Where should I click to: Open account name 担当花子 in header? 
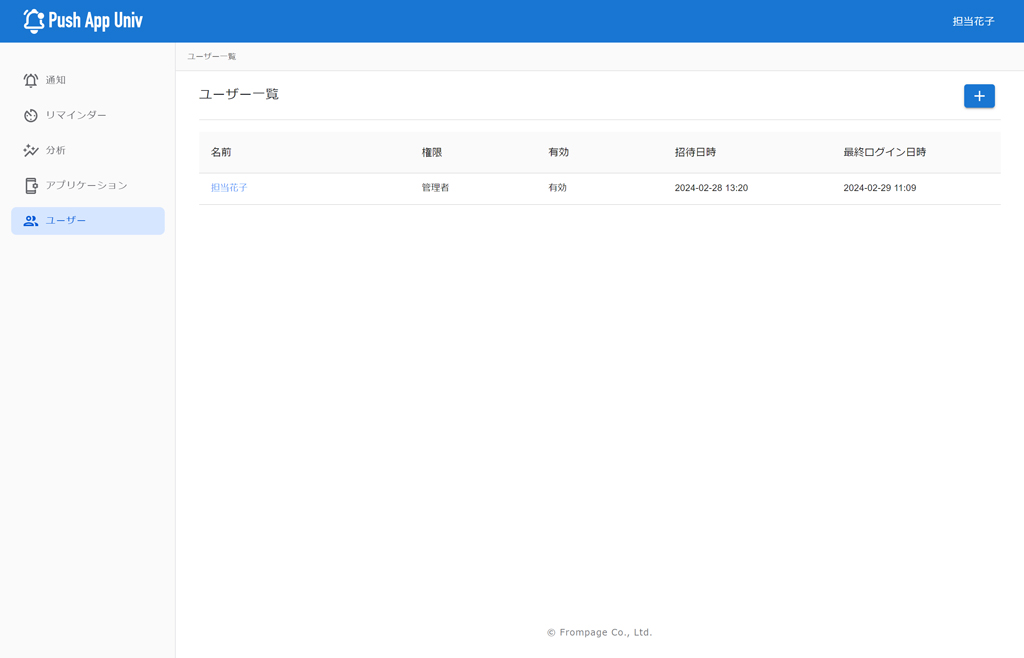coord(973,22)
